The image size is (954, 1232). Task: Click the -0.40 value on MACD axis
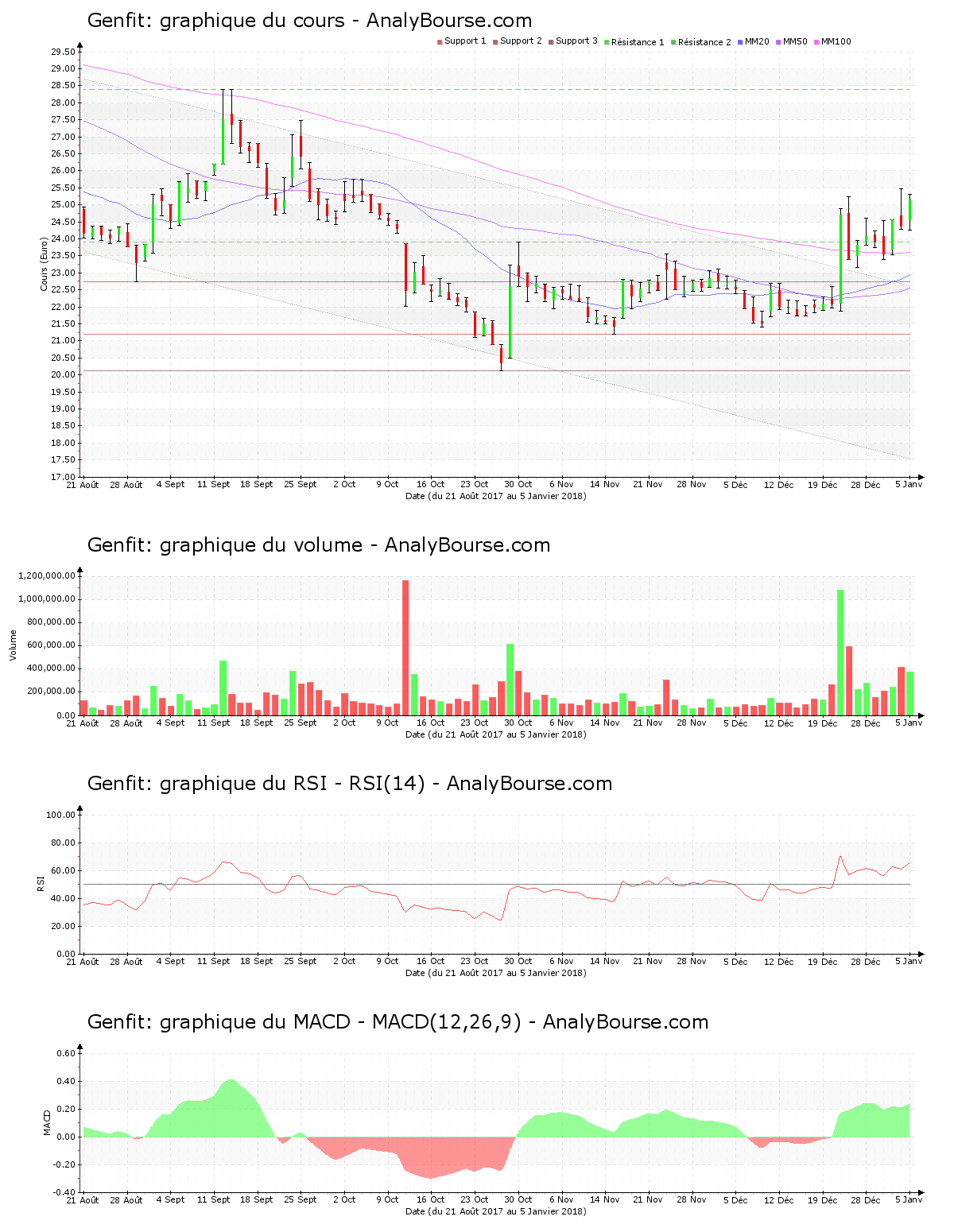65,1192
